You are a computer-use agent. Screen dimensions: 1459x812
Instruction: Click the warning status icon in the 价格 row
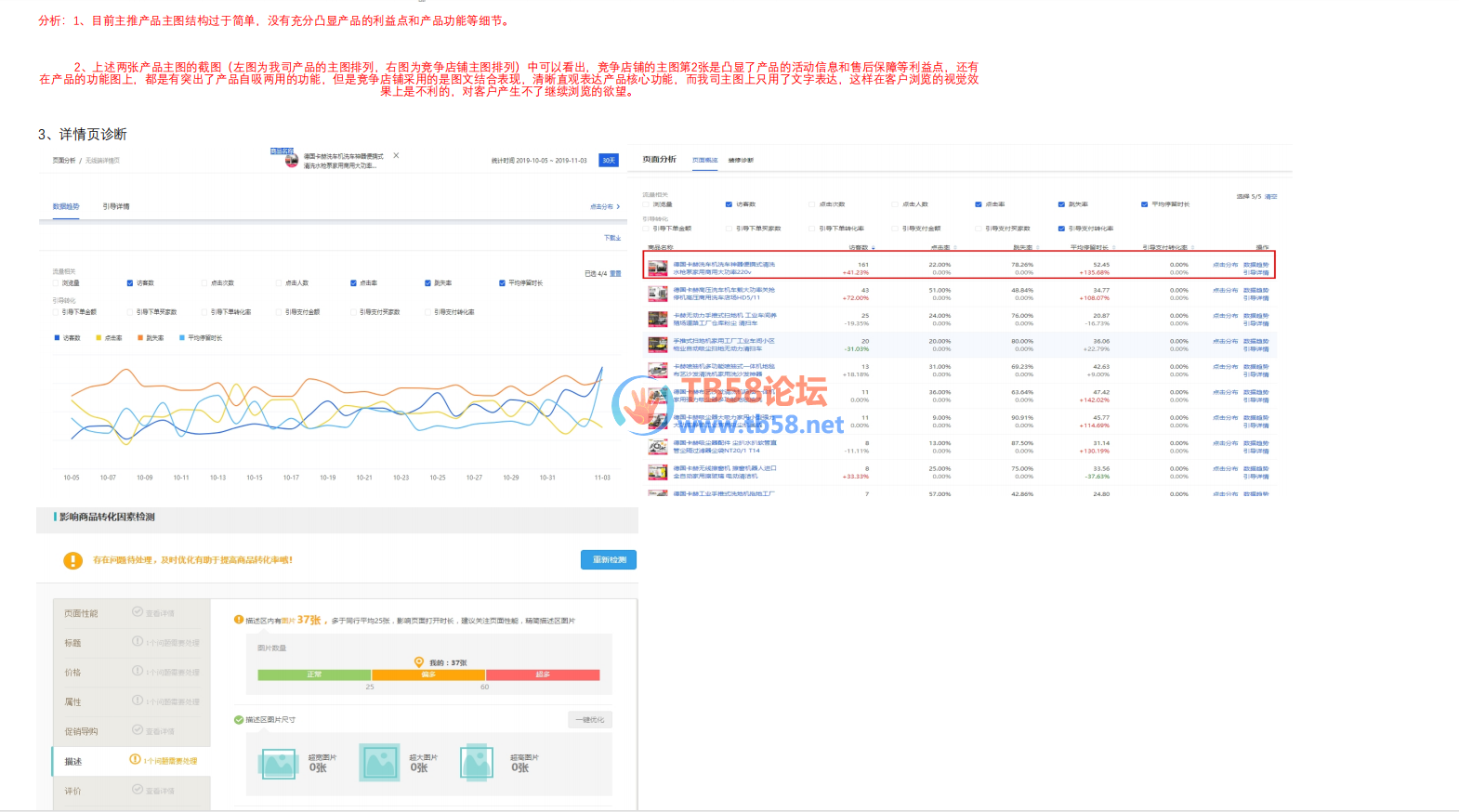pos(138,671)
